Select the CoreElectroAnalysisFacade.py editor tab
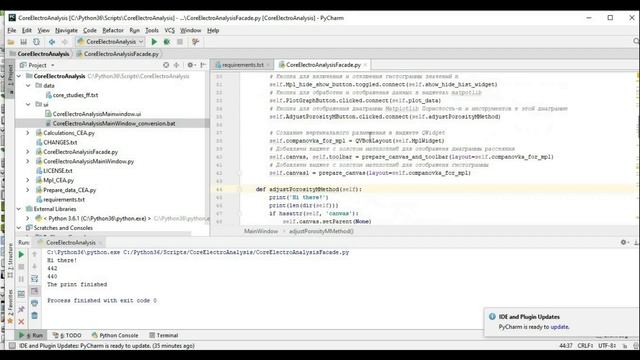Image resolution: width=640 pixels, height=360 pixels. 323,65
